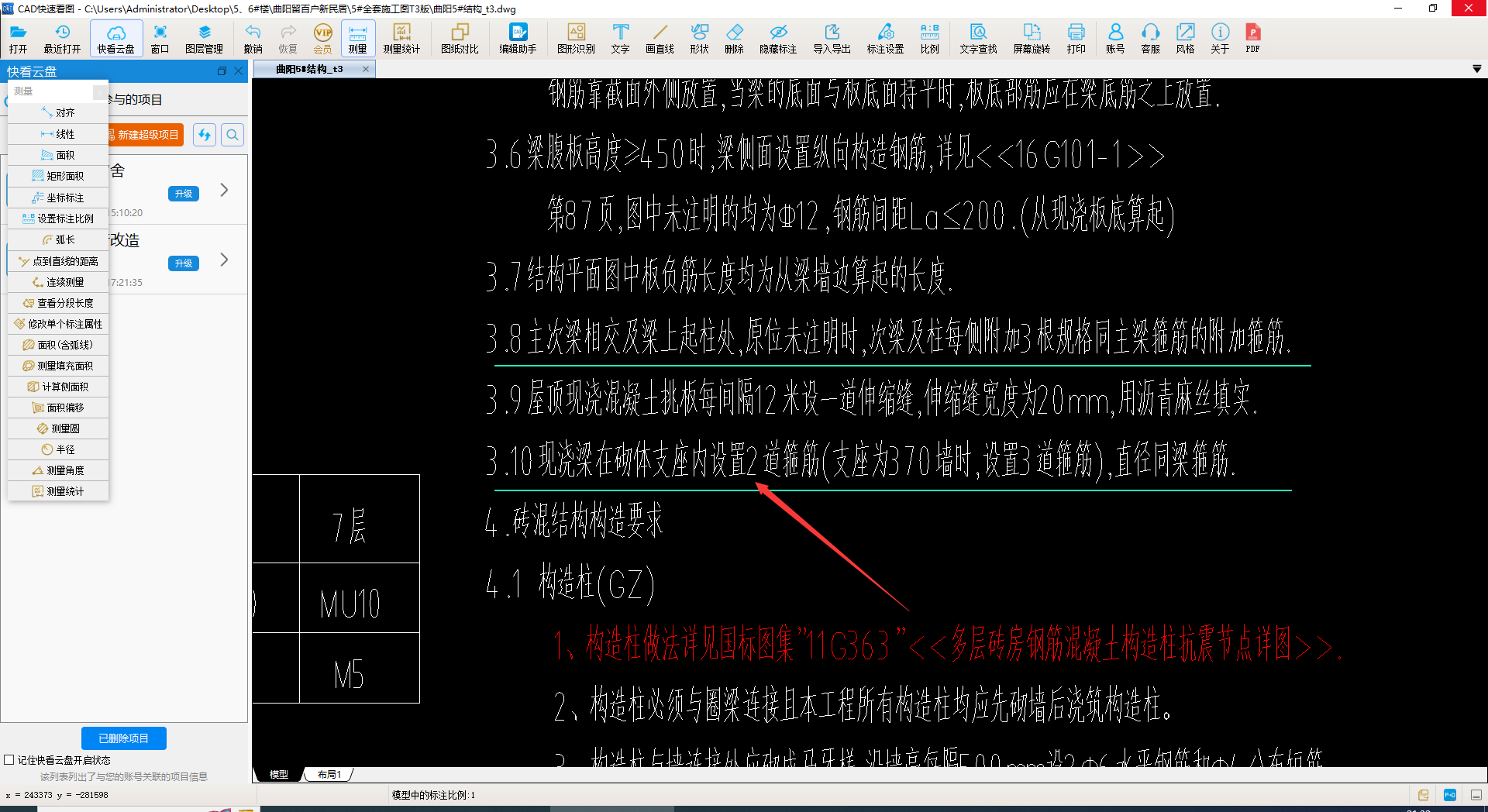Switch to 模型 model tab
Viewport: 1488px width, 812px height.
pyautogui.click(x=278, y=774)
